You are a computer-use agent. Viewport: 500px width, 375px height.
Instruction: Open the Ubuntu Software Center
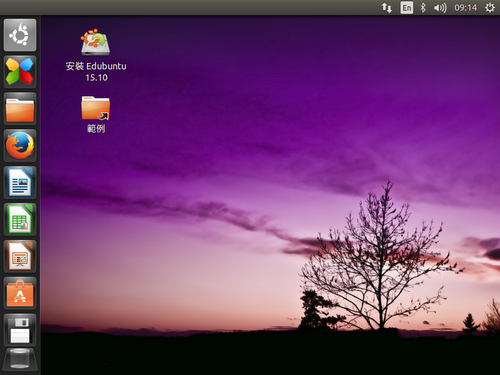click(20, 294)
